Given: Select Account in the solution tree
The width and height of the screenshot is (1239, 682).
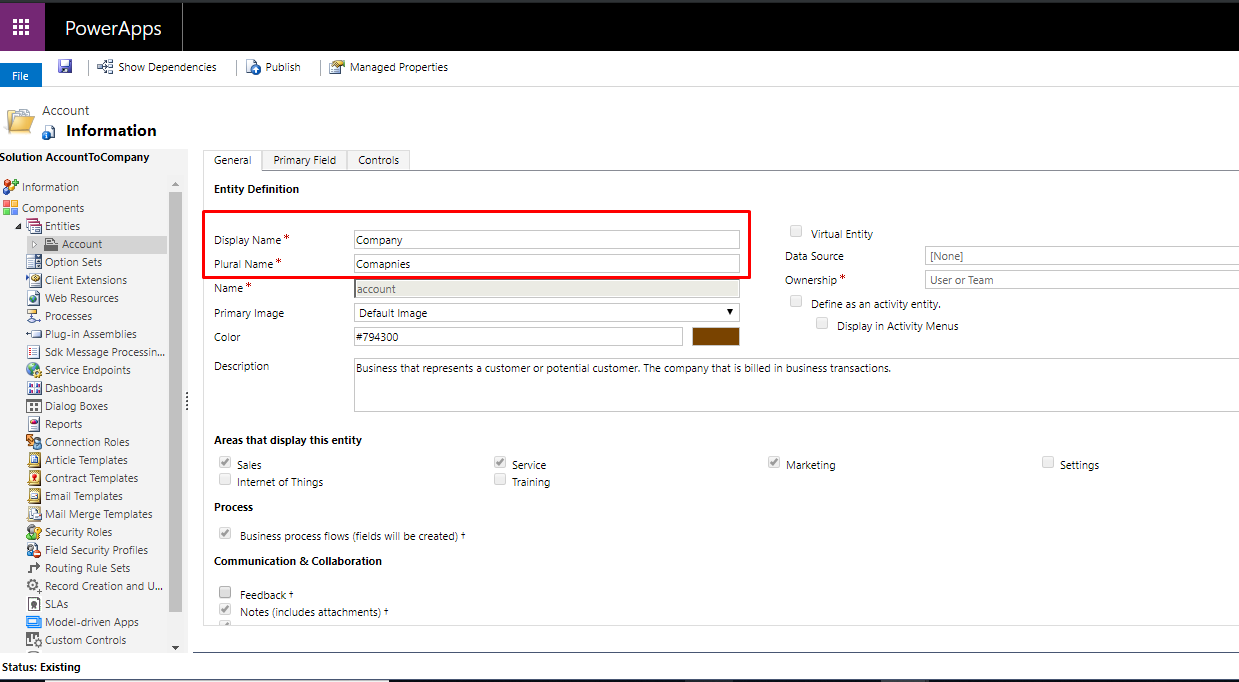Looking at the screenshot, I should (82, 244).
